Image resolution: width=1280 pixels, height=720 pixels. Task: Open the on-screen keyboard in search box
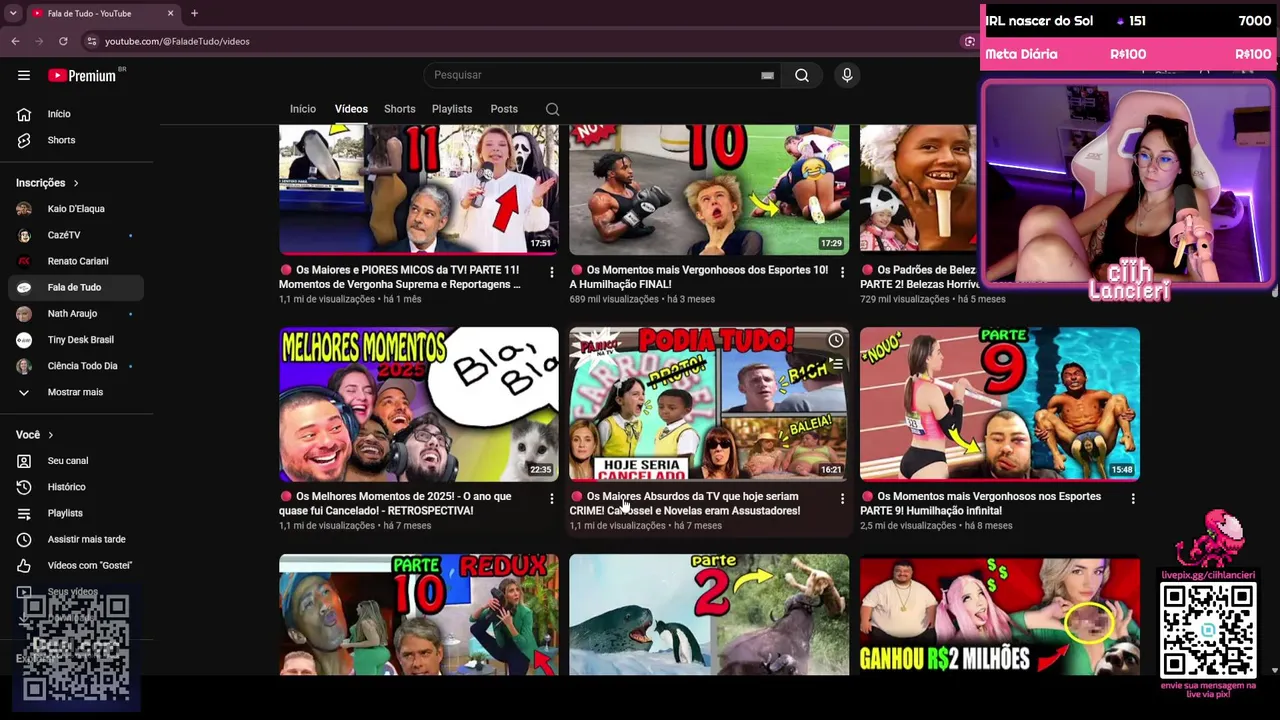point(767,75)
